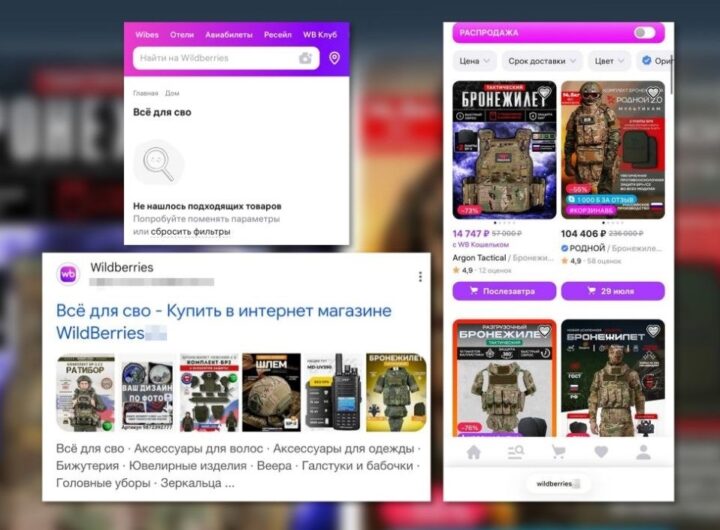Click the Главная breadcrumb
720x530 pixels.
146,93
